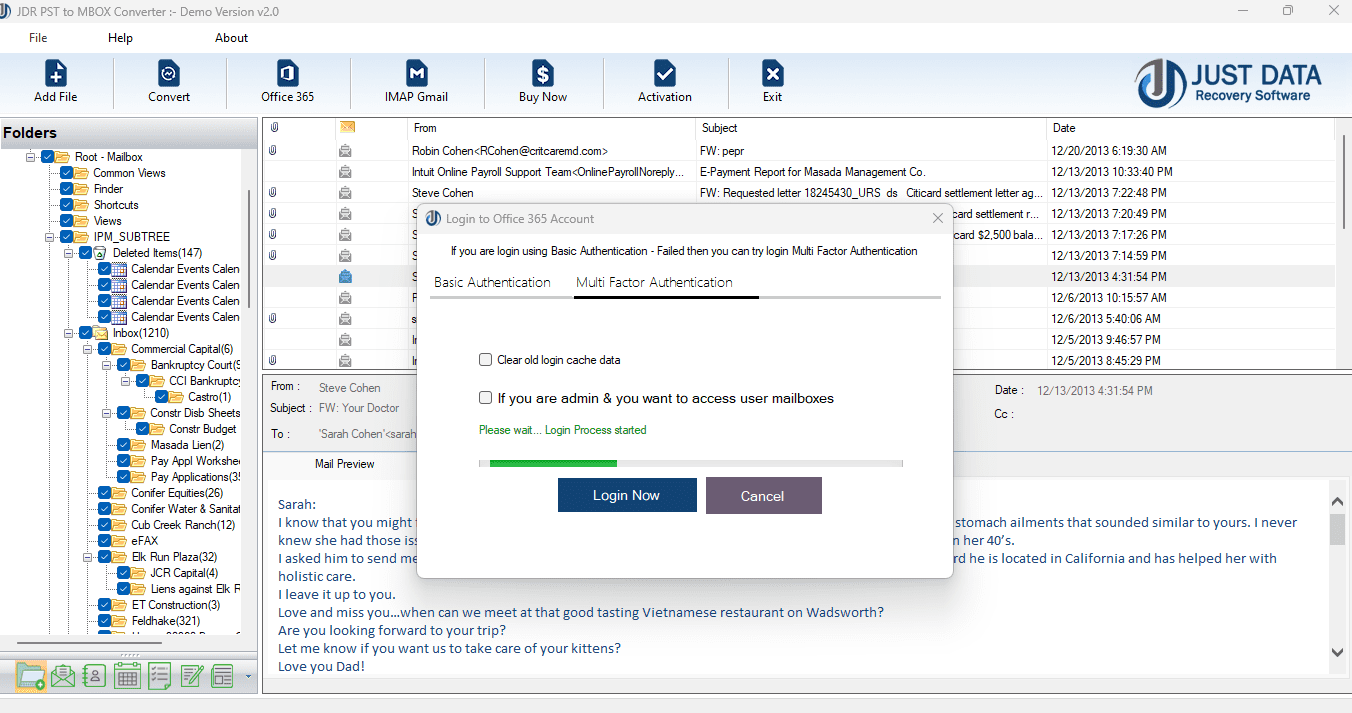Select the IMAP Gmail export icon

tap(416, 80)
